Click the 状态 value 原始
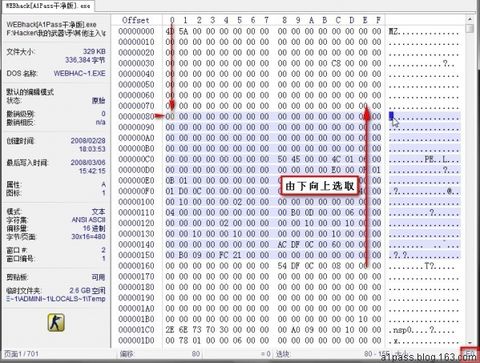The image size is (480, 363). tap(99, 101)
